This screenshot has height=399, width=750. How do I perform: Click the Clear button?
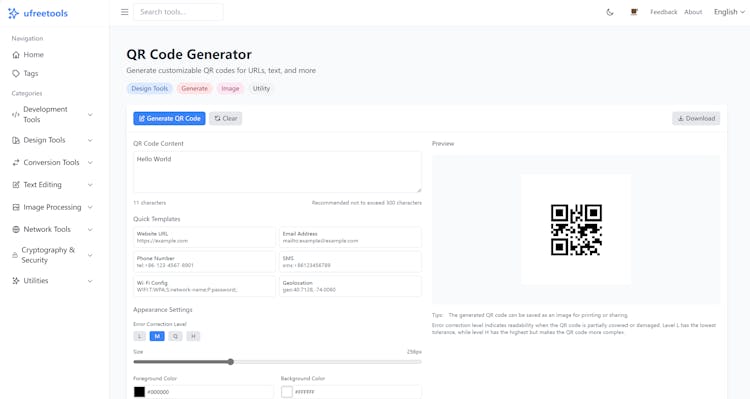(225, 119)
